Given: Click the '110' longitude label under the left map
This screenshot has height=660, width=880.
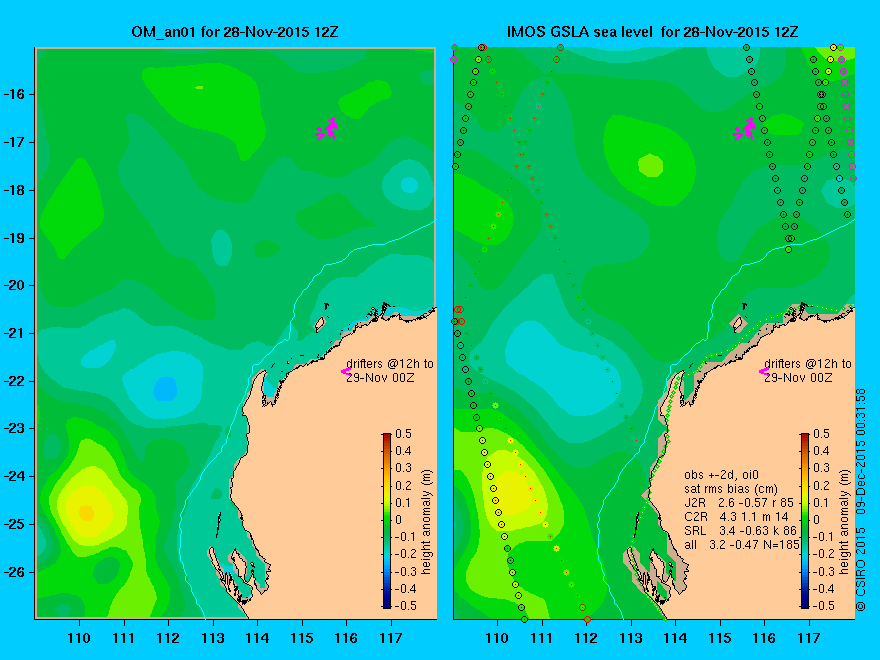Looking at the screenshot, I should (79, 638).
